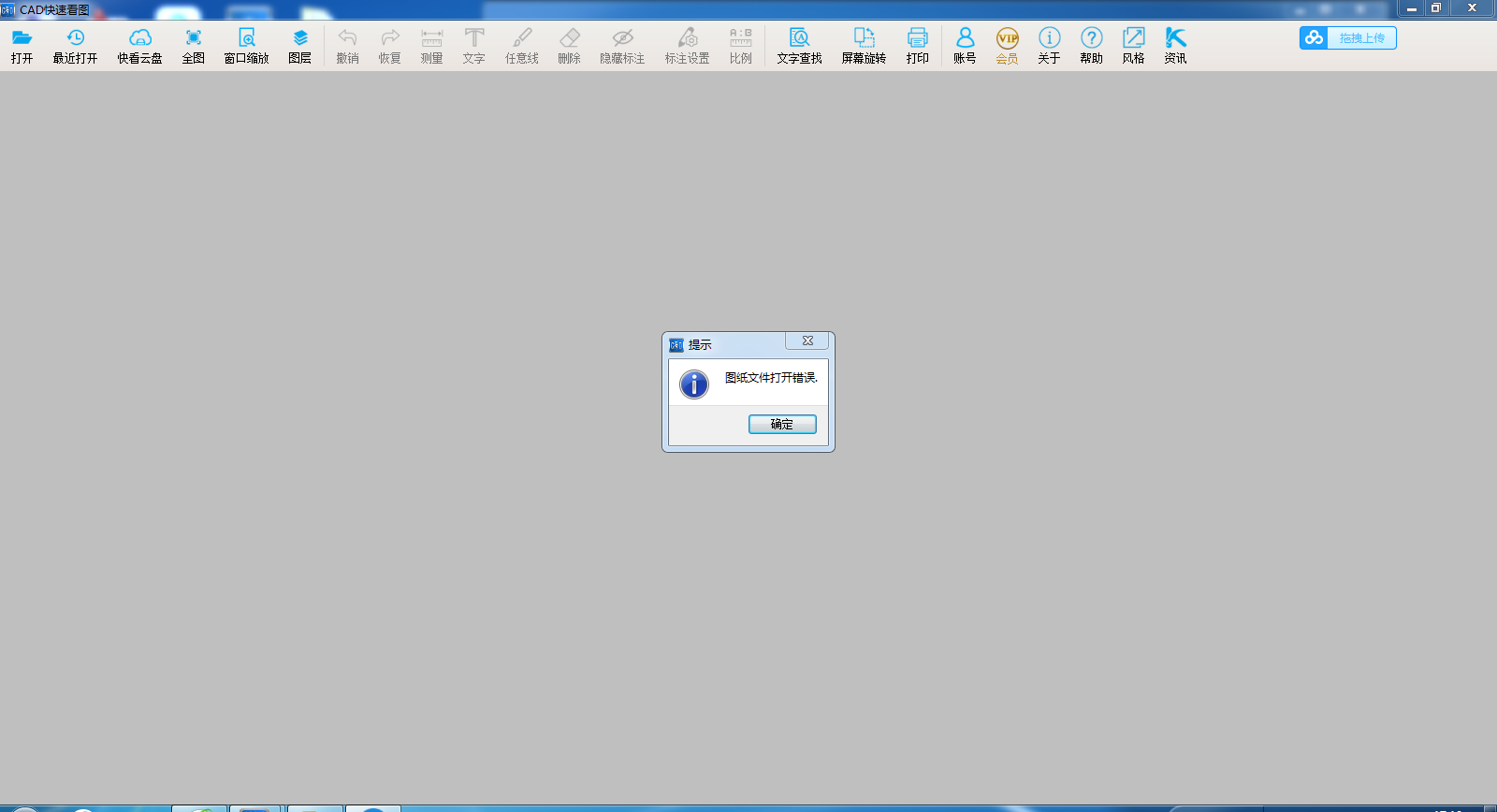Select the 测量 measure tool
The height and width of the screenshot is (812, 1497).
coord(432,46)
